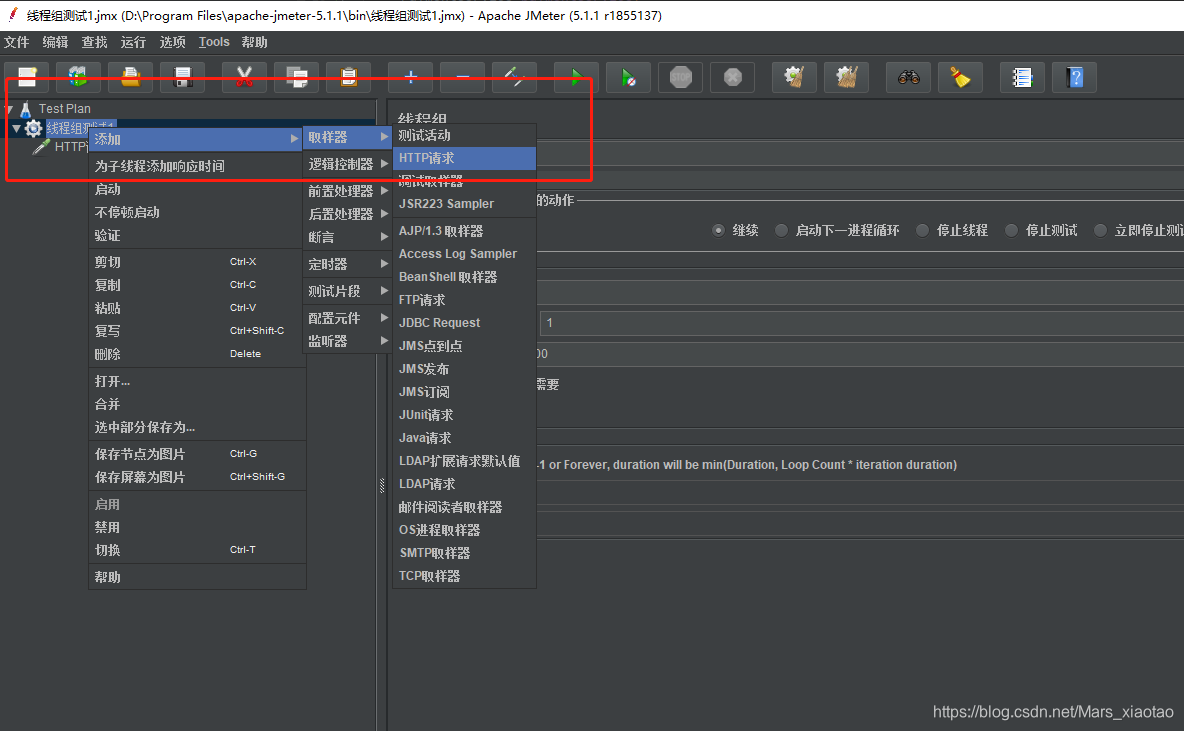The height and width of the screenshot is (731, 1184).
Task: Click the Expand all plus icon
Action: click(410, 77)
